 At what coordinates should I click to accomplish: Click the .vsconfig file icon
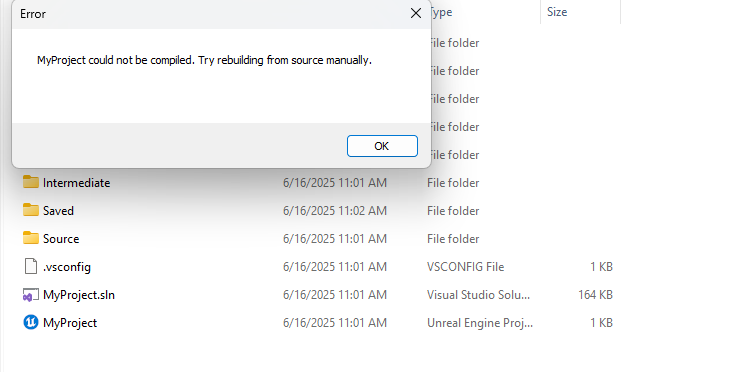point(31,266)
